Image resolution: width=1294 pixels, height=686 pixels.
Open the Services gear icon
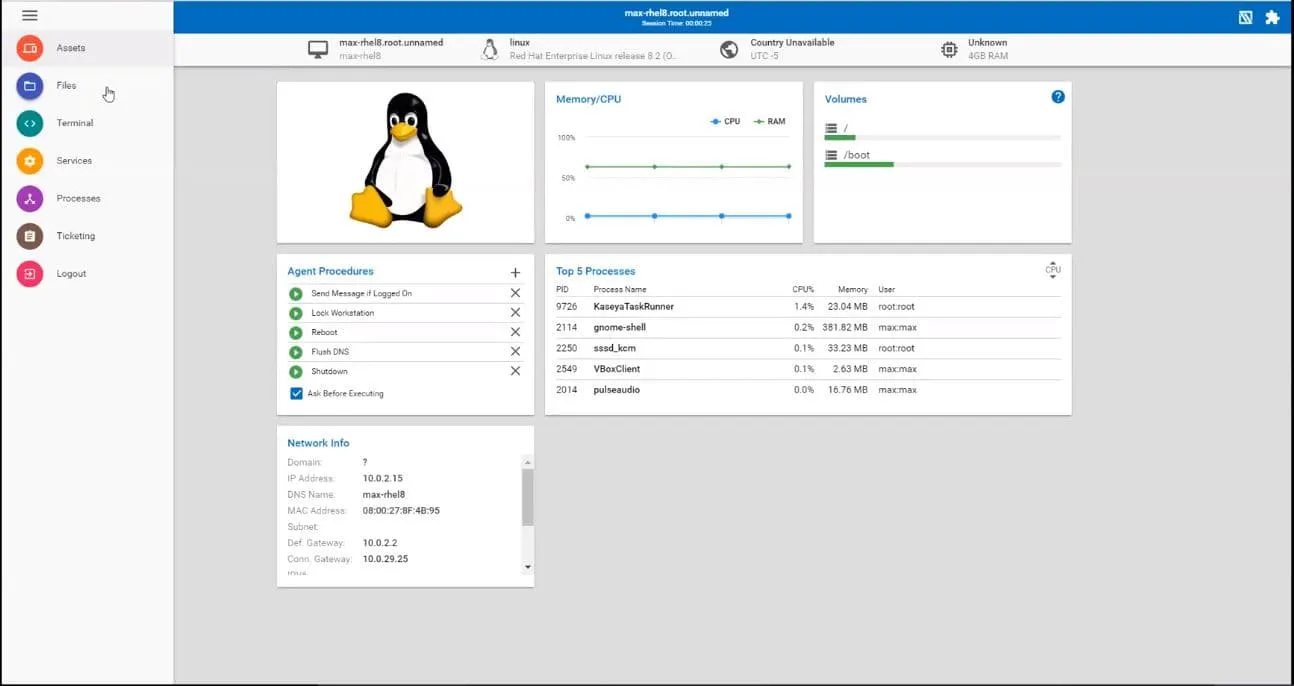click(30, 161)
